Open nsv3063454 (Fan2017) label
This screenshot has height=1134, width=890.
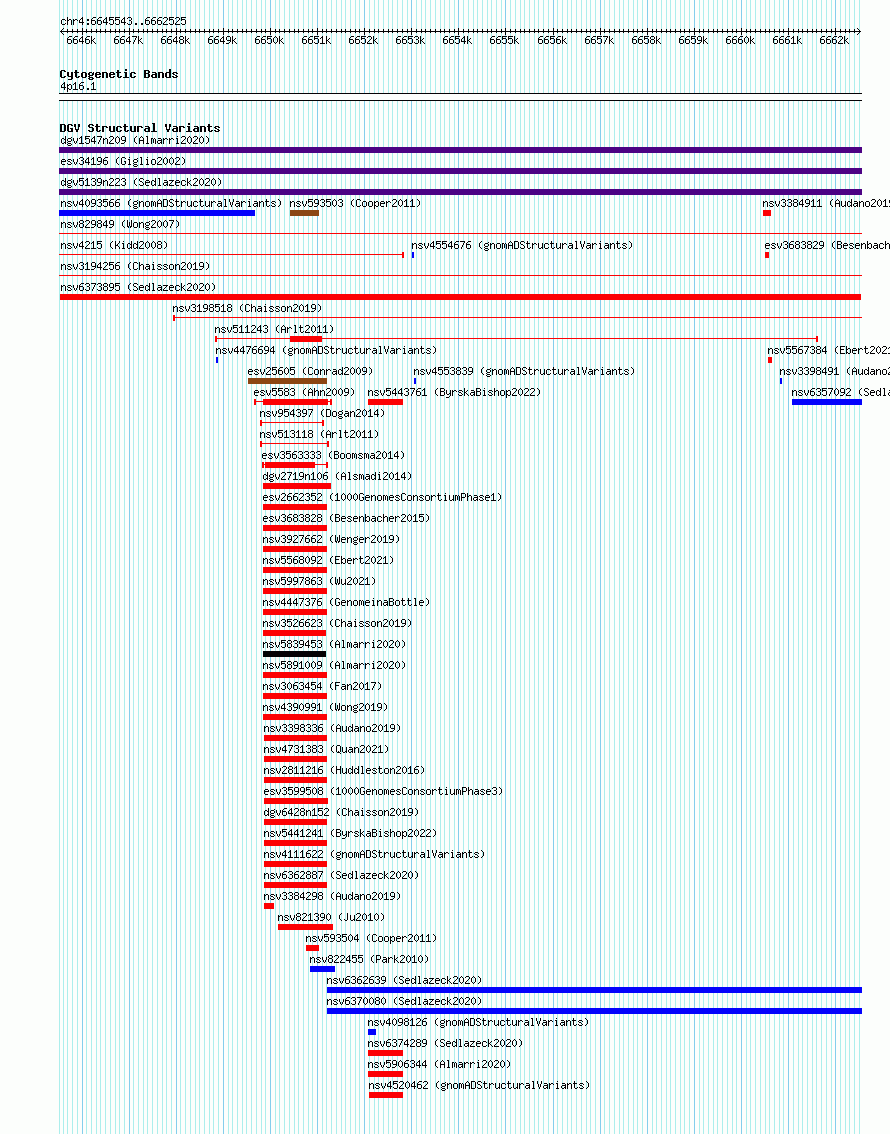click(322, 686)
